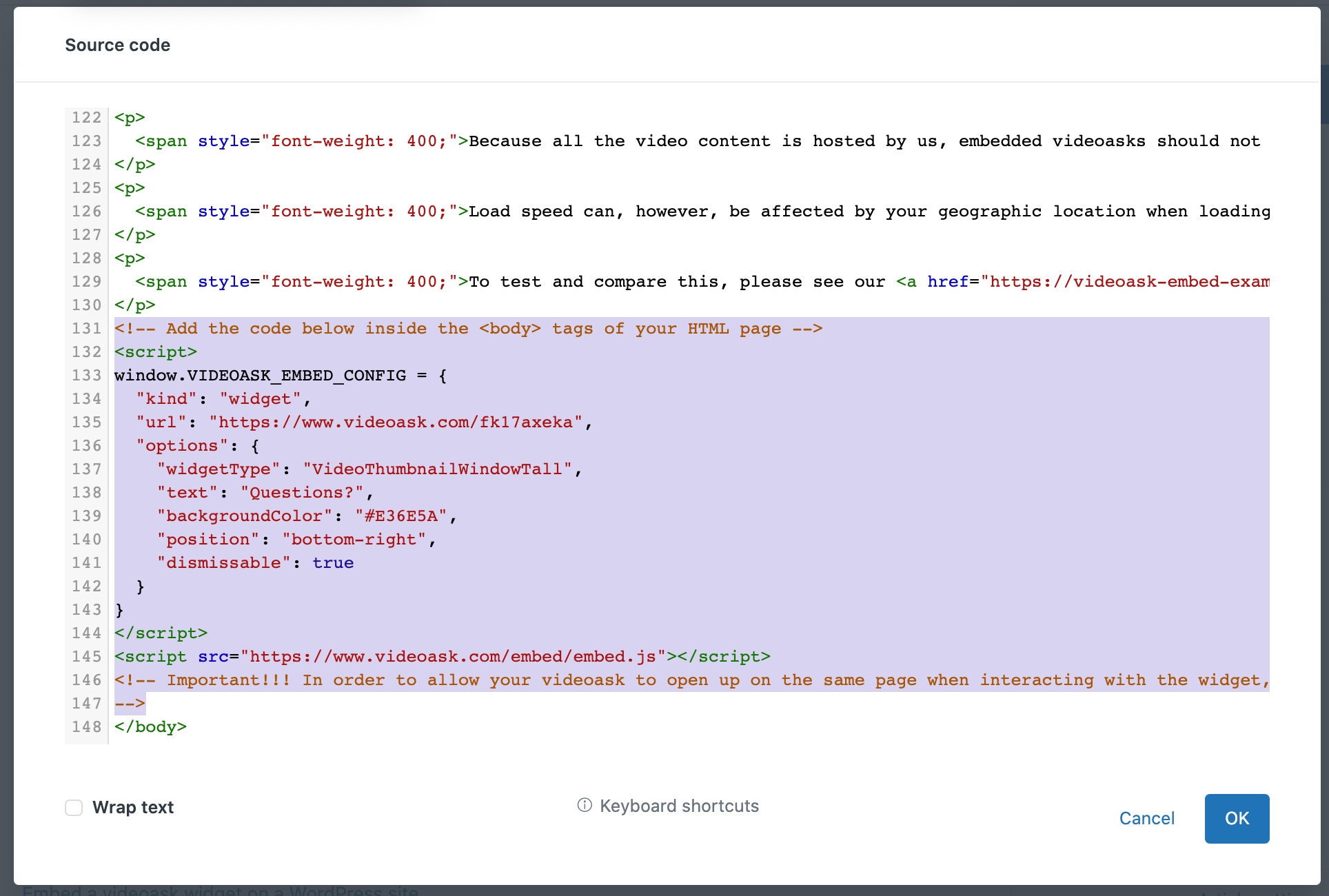
Task: Click the closing </body> tag line
Action: pyautogui.click(x=150, y=727)
